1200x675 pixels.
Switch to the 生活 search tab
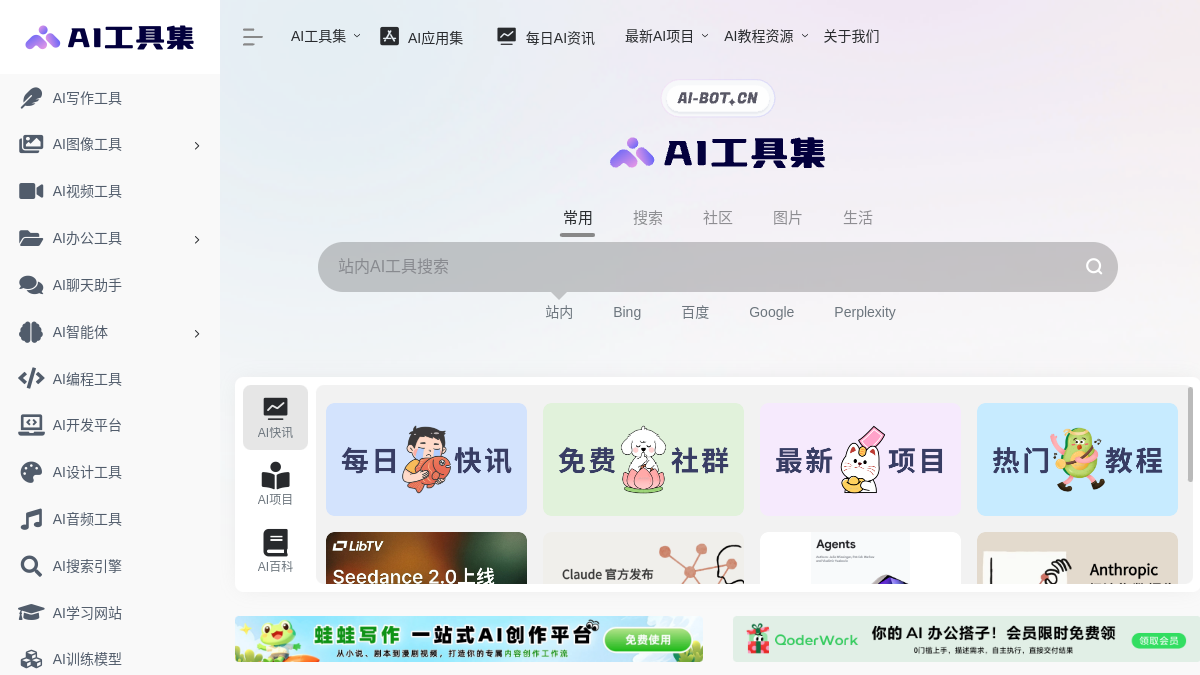[x=858, y=218]
